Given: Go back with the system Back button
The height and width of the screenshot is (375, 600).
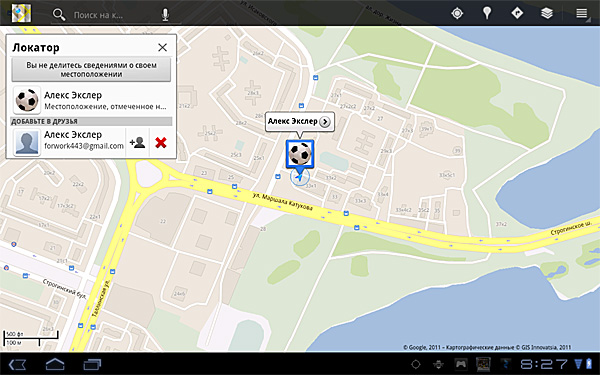Looking at the screenshot, I should coord(18,364).
